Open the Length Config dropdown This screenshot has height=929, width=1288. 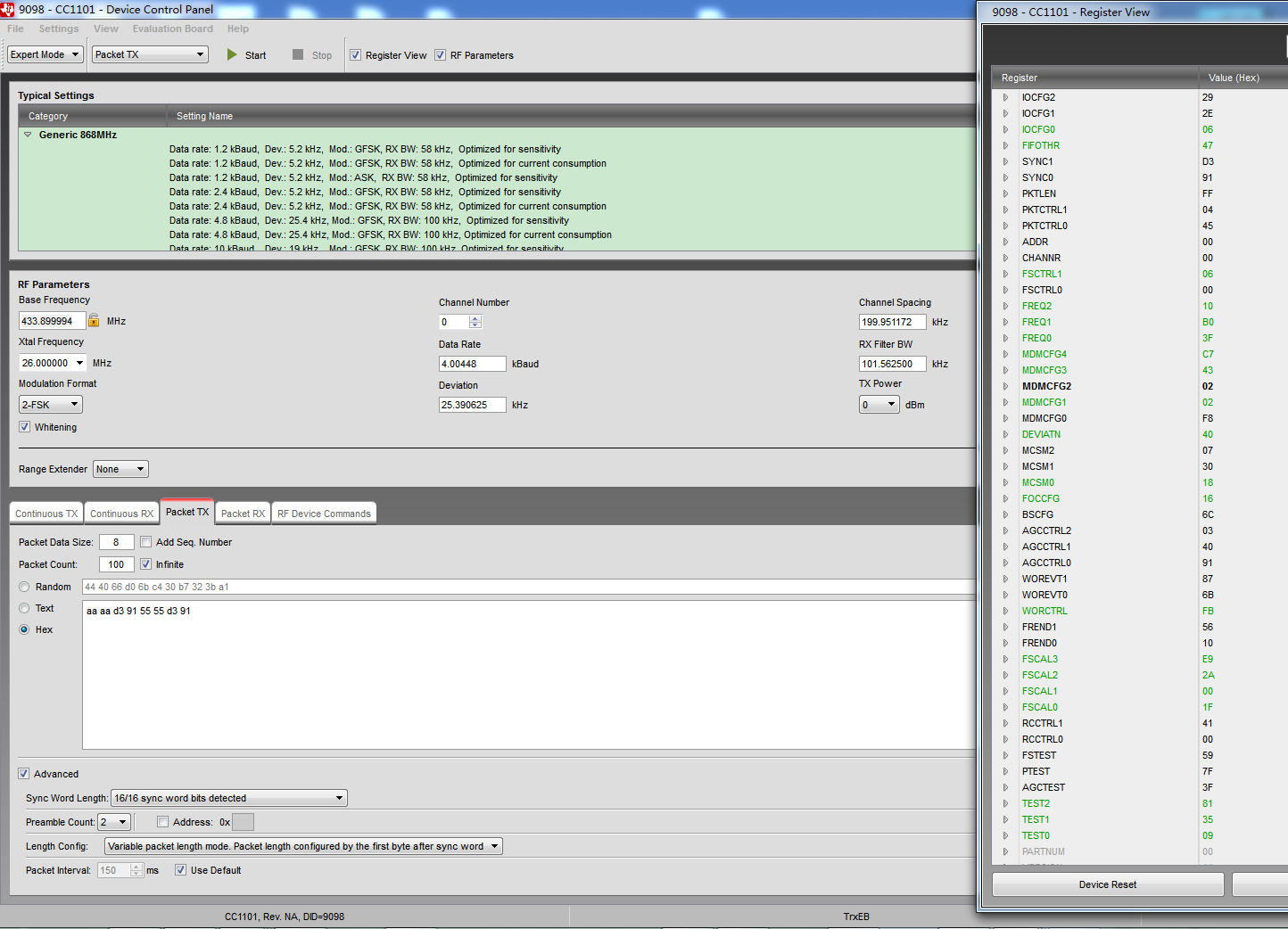point(303,846)
